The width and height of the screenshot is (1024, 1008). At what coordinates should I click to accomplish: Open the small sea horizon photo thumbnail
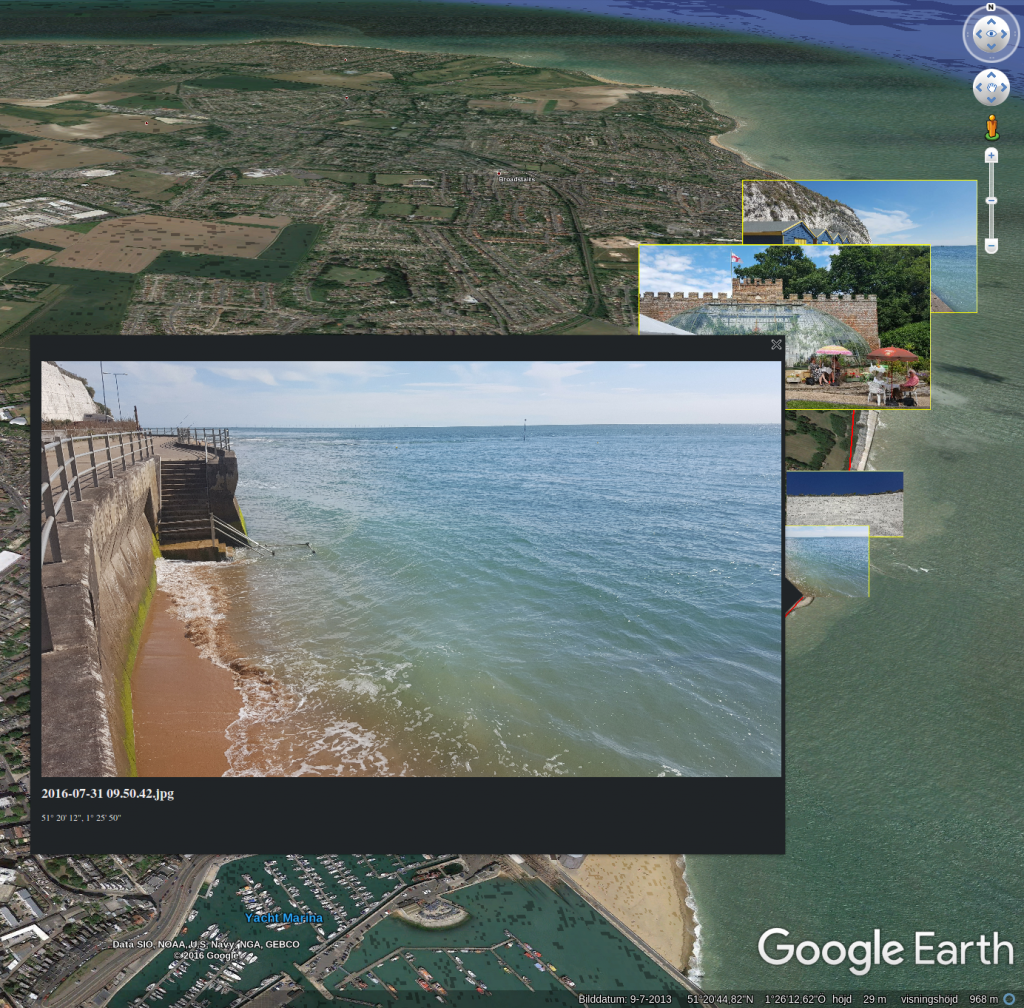[827, 561]
